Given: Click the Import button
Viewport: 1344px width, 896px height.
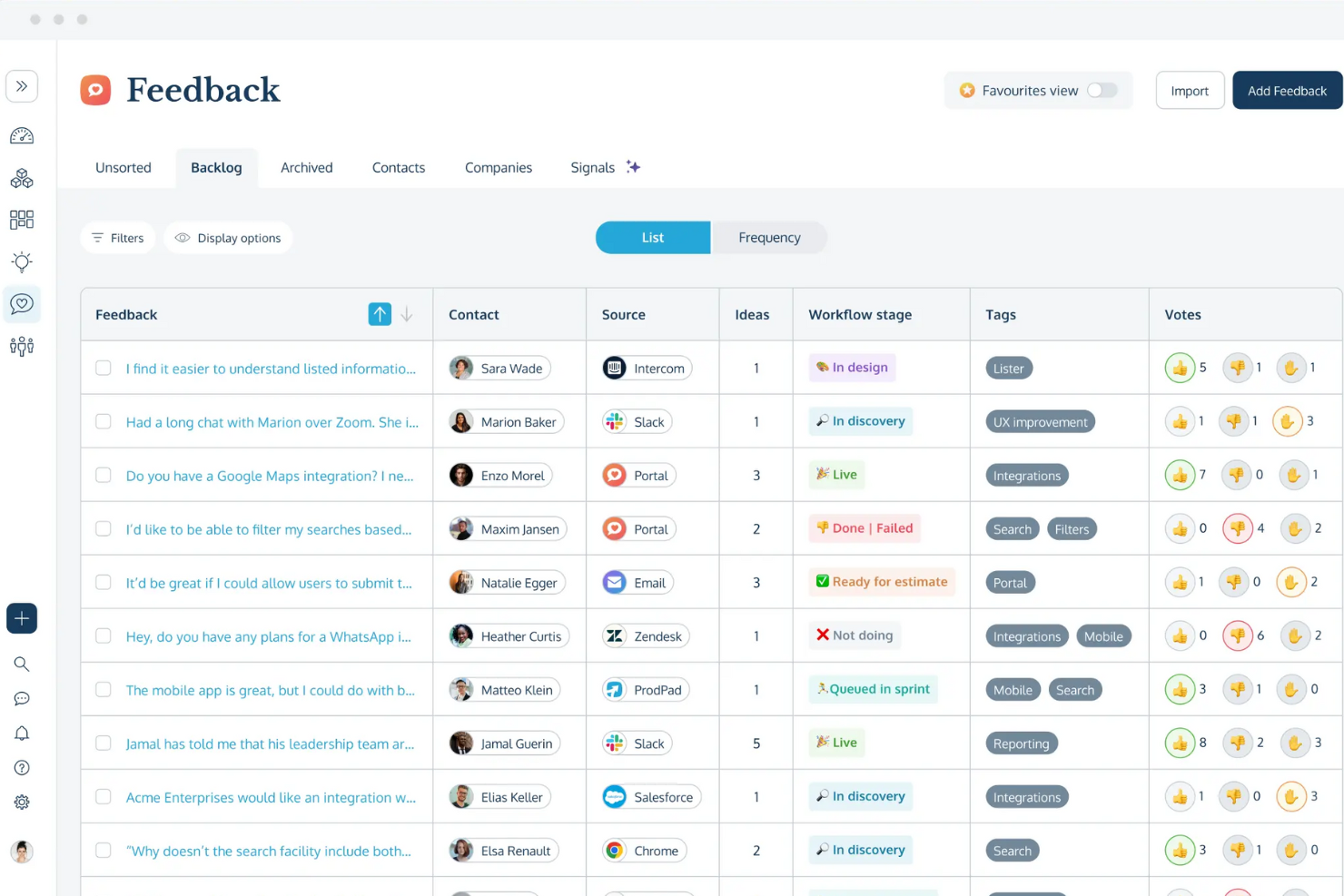Looking at the screenshot, I should (x=1190, y=91).
